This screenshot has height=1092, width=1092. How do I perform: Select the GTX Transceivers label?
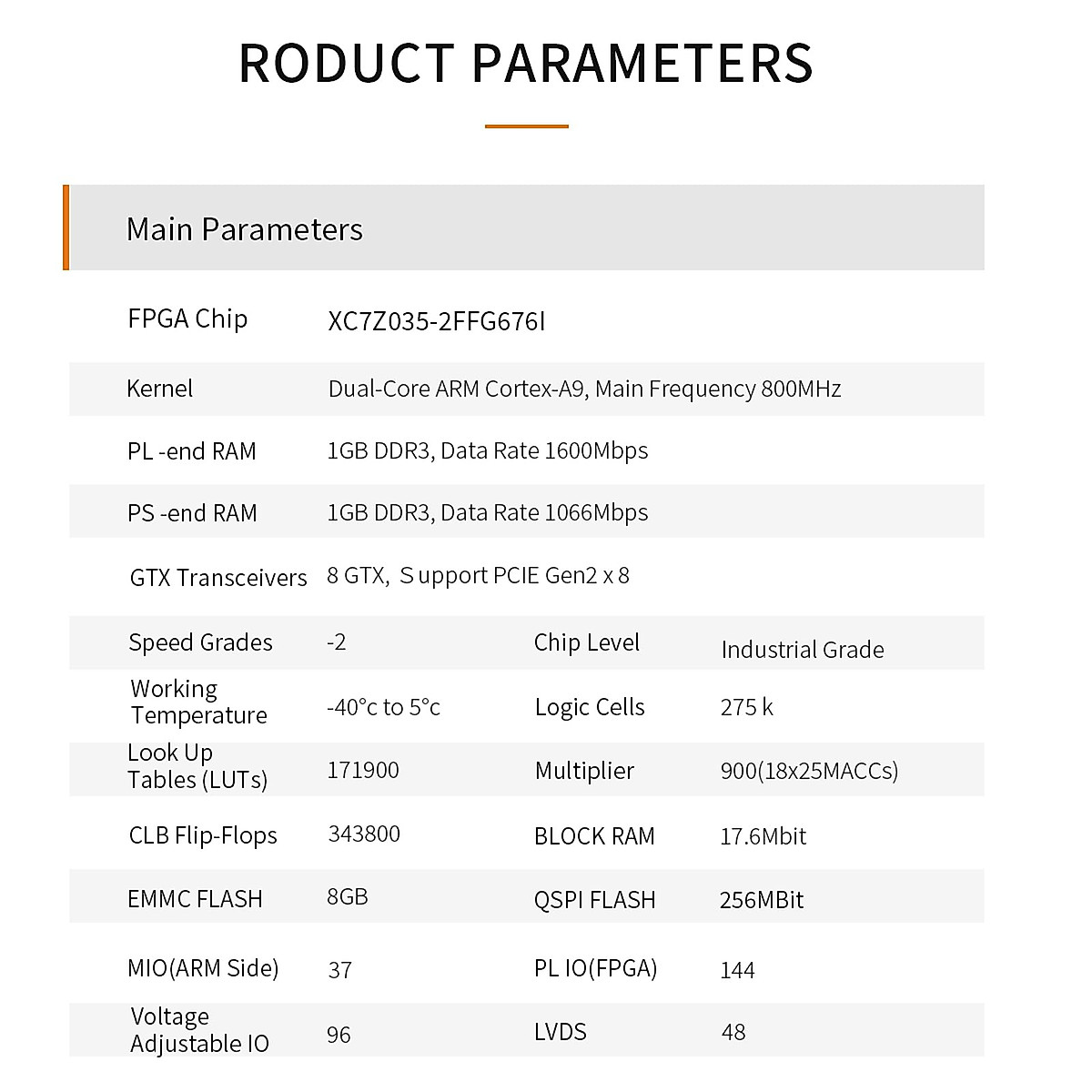218,578
